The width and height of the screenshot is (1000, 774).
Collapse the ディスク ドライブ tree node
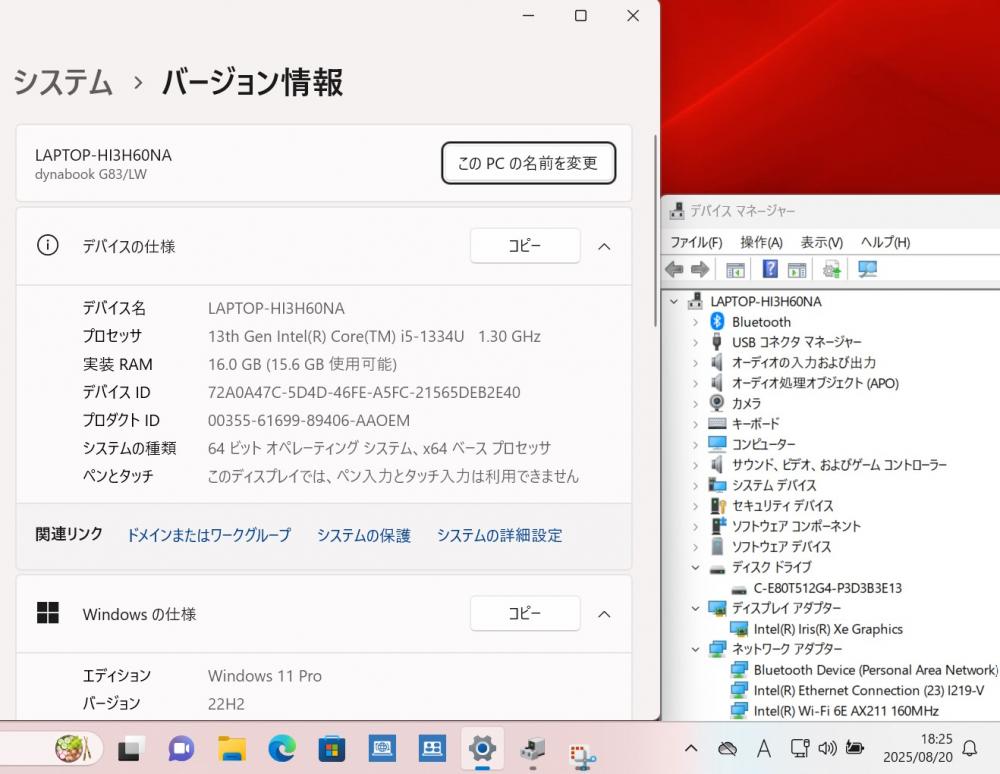[x=695, y=567]
